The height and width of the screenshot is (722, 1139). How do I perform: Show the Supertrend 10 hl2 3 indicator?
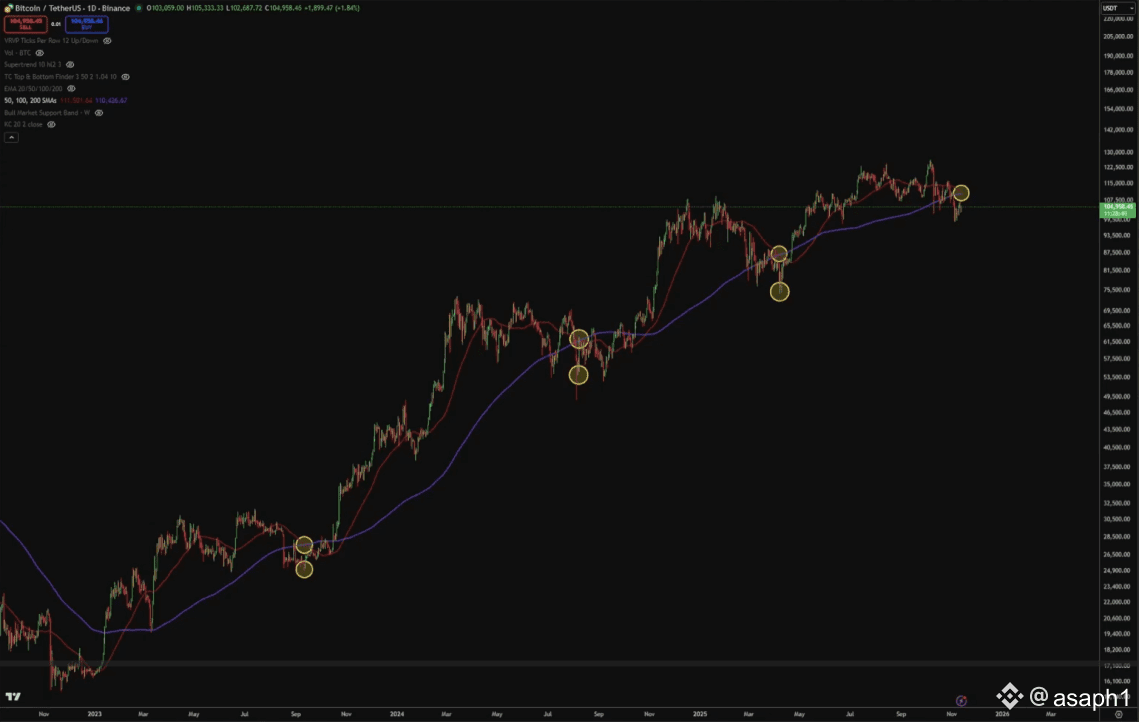coord(70,65)
